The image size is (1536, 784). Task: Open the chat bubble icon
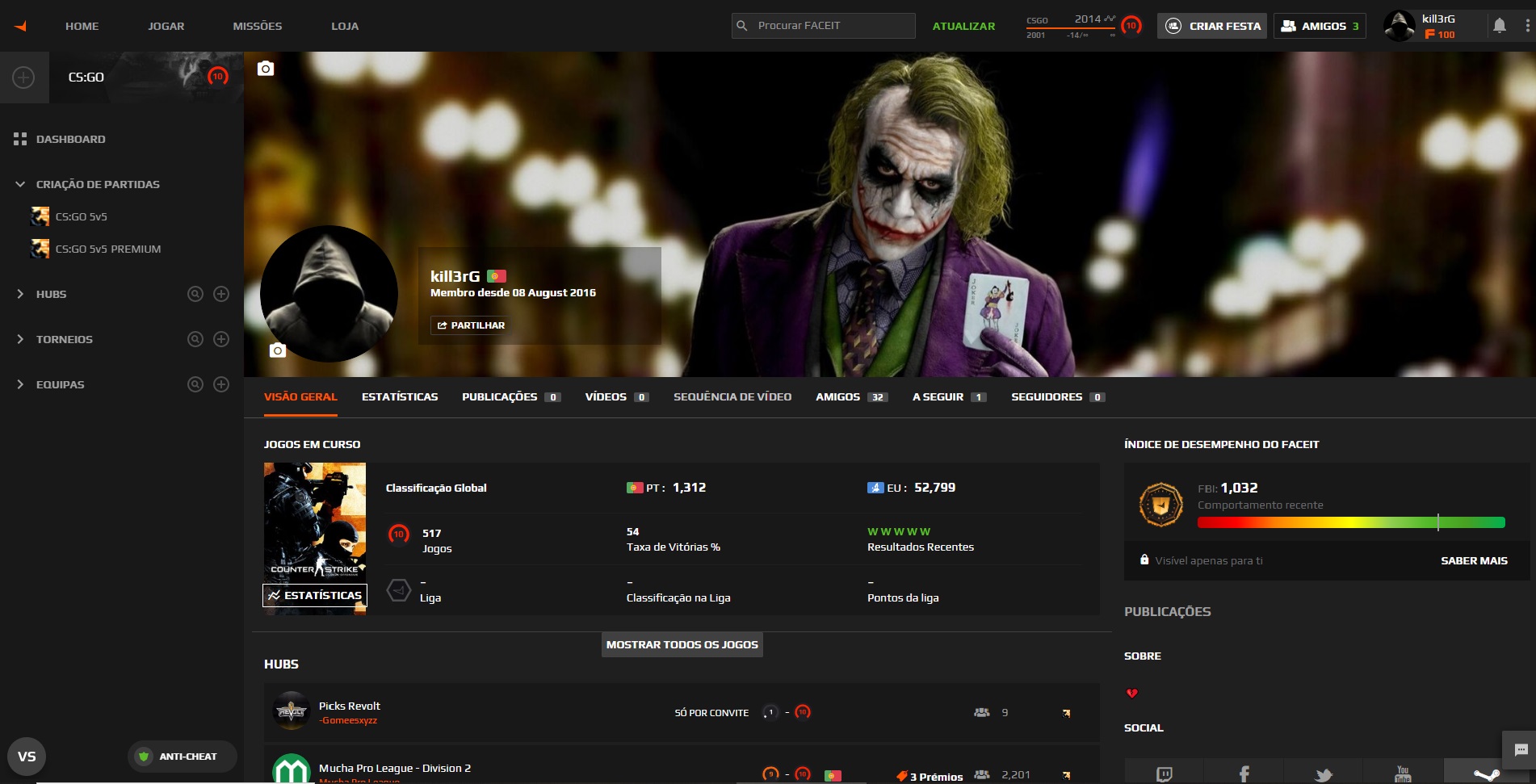click(1521, 750)
